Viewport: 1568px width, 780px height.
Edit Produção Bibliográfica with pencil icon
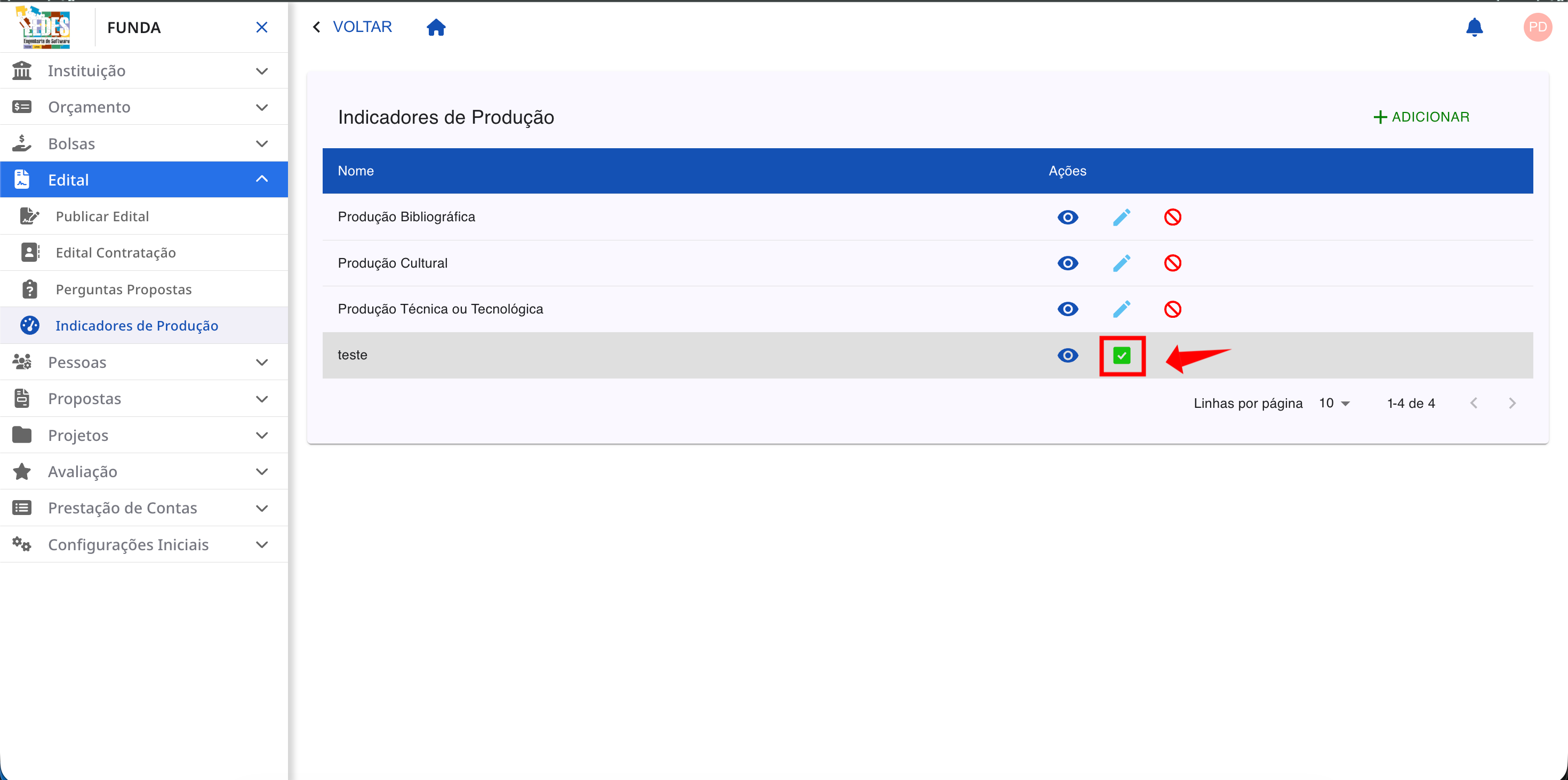point(1121,217)
